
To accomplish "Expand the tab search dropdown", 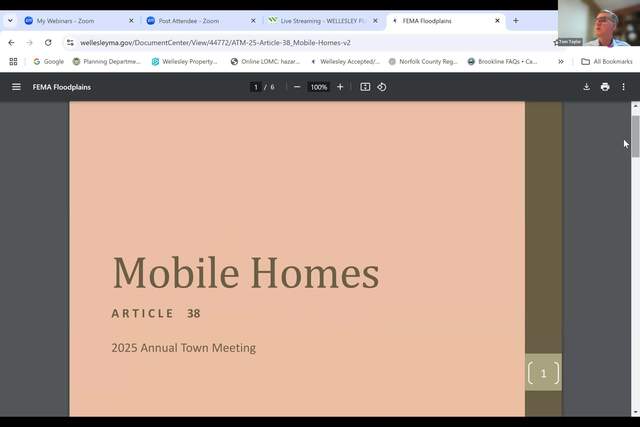I will 10,20.
